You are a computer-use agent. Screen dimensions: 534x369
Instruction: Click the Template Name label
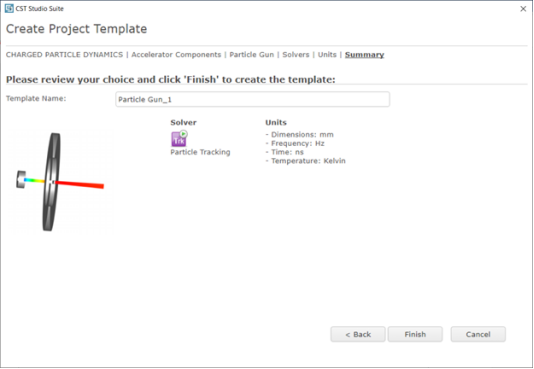pyautogui.click(x=36, y=99)
